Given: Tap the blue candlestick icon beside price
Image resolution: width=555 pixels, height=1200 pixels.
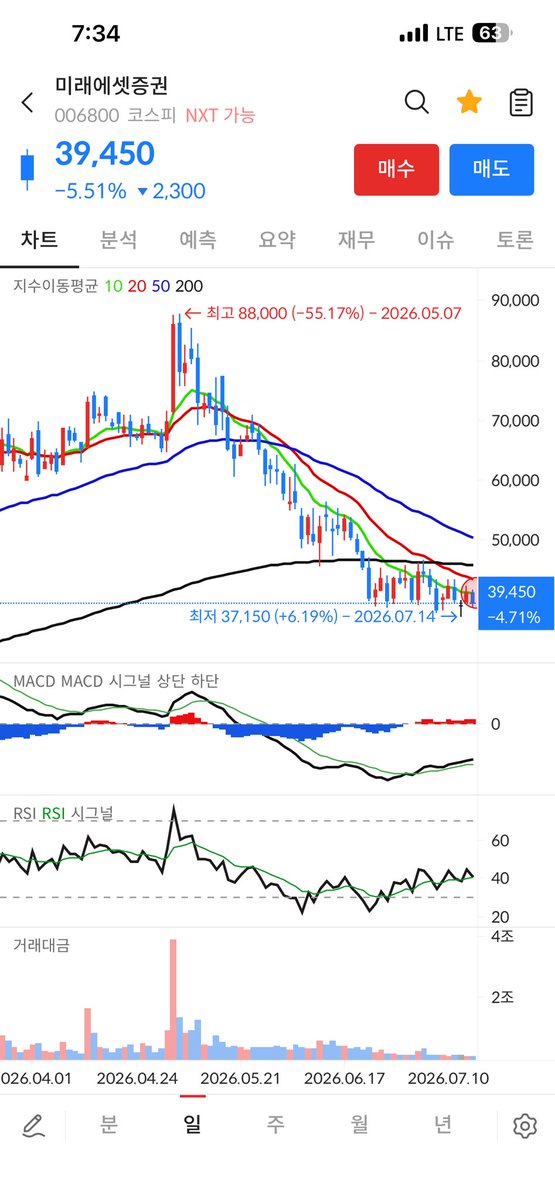Looking at the screenshot, I should click(27, 167).
